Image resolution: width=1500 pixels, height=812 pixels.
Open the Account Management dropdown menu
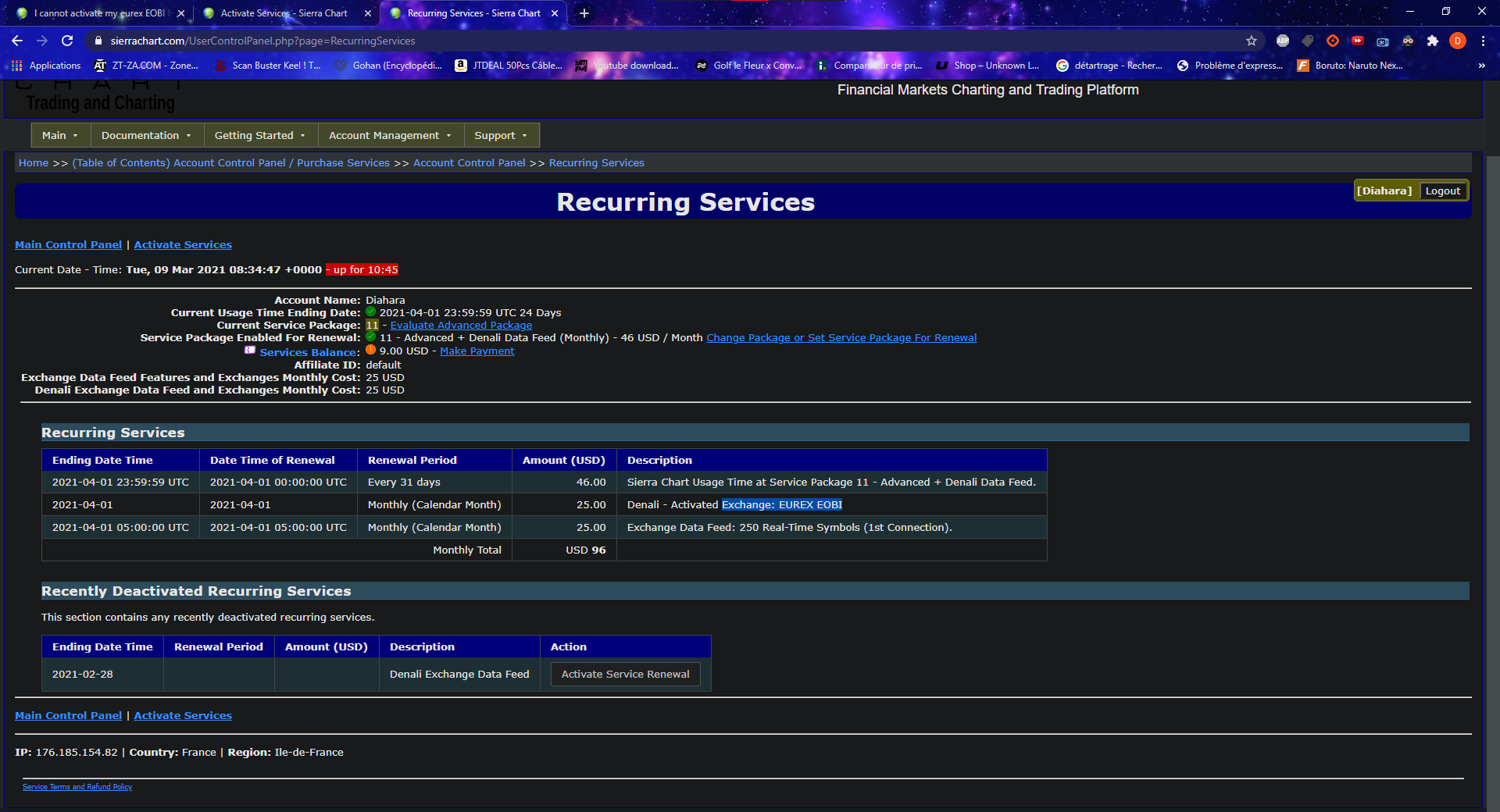[x=390, y=135]
